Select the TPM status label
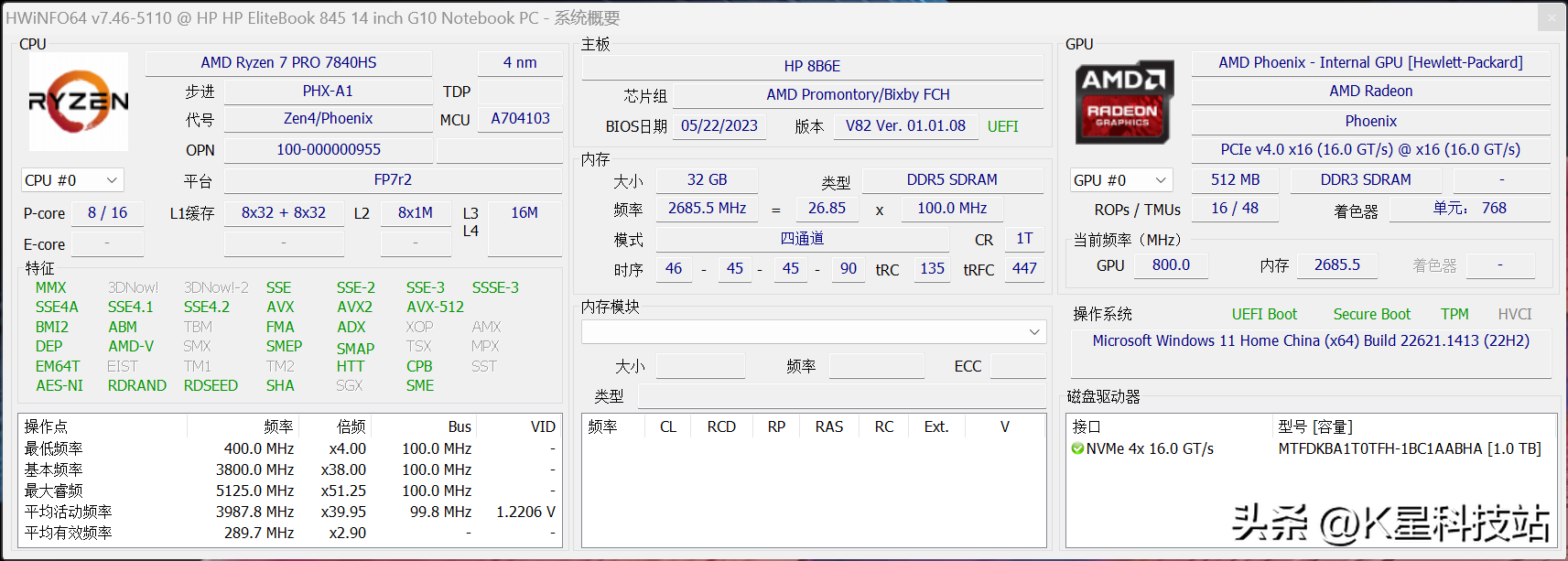The width and height of the screenshot is (1568, 561). [x=1454, y=314]
